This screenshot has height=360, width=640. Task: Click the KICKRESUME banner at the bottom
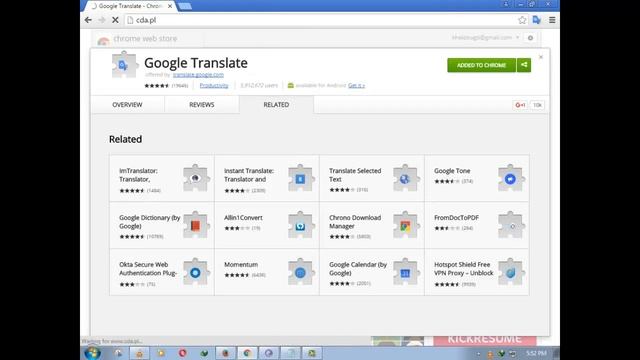(x=484, y=340)
